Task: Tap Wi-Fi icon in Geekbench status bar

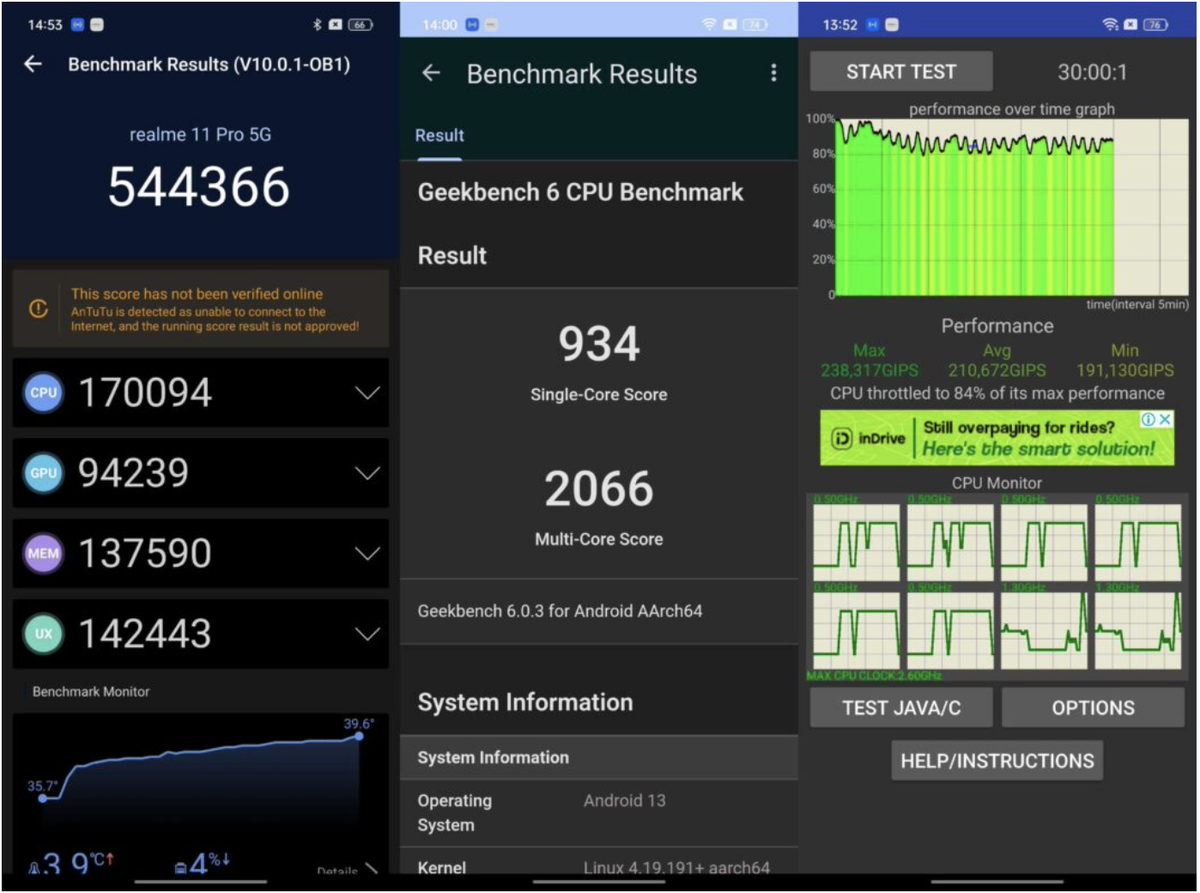Action: (x=710, y=24)
